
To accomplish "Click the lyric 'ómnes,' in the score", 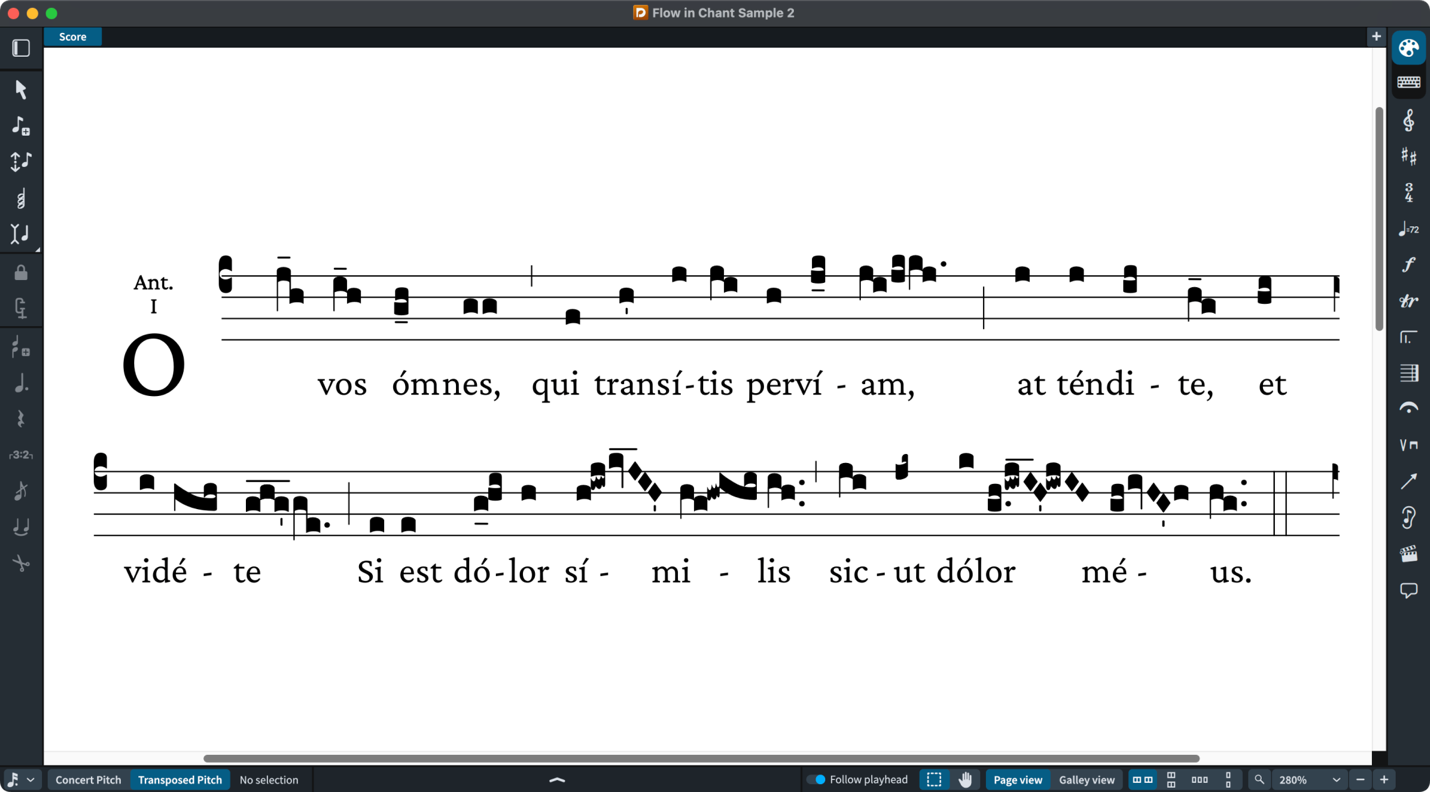I will click(446, 384).
